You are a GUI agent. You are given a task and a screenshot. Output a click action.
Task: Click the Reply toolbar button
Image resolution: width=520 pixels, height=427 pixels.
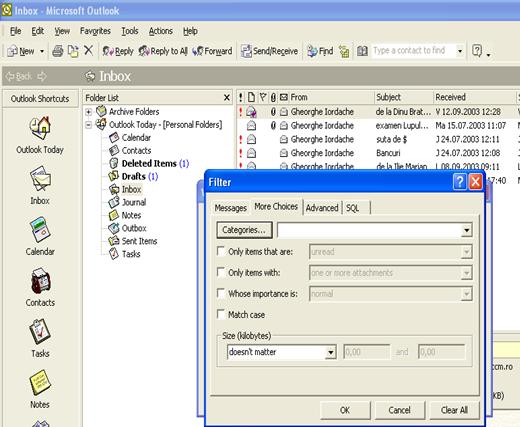coord(118,51)
